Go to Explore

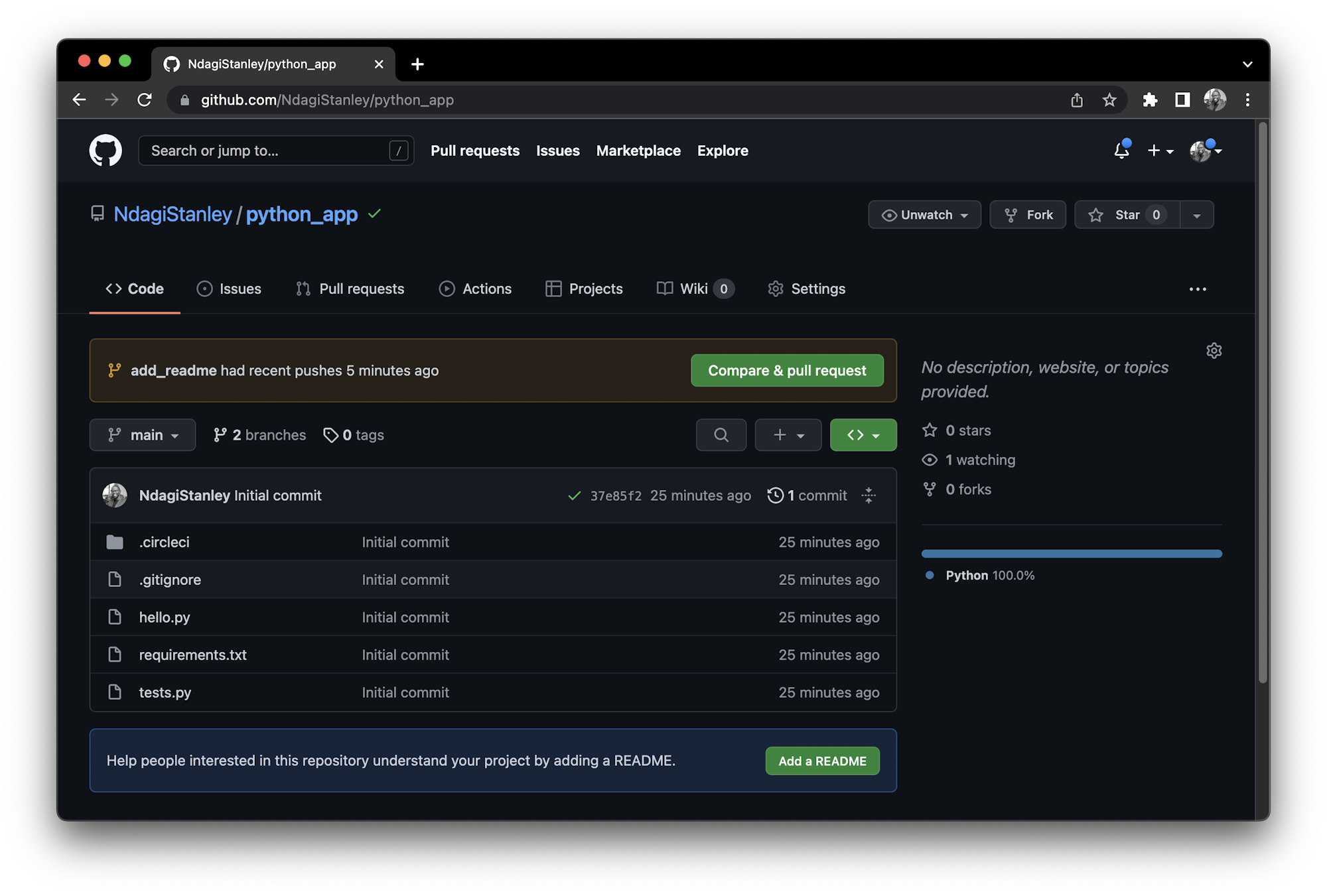click(x=723, y=151)
